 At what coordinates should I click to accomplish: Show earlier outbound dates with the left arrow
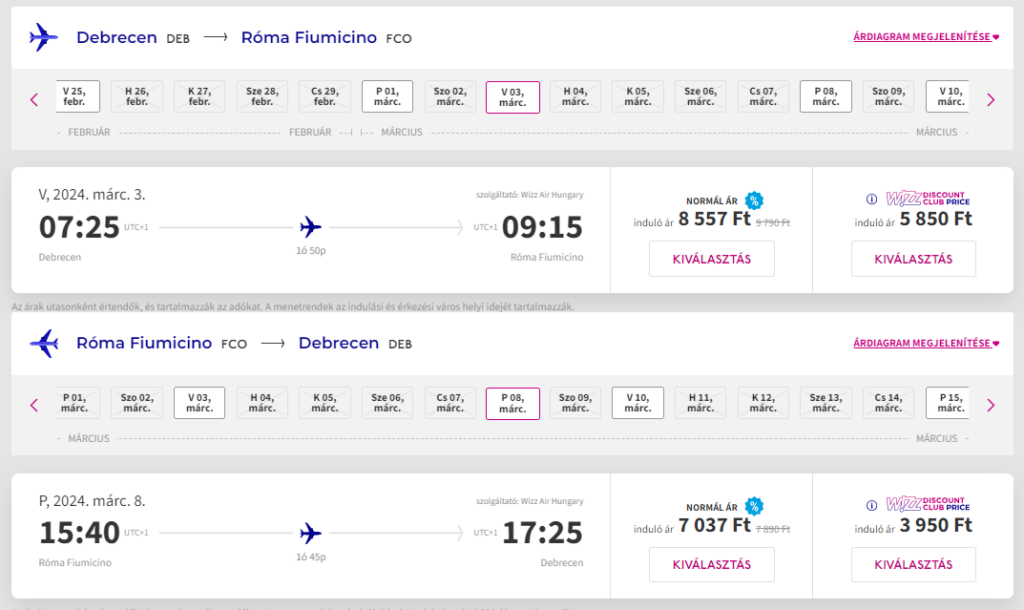[x=34, y=99]
